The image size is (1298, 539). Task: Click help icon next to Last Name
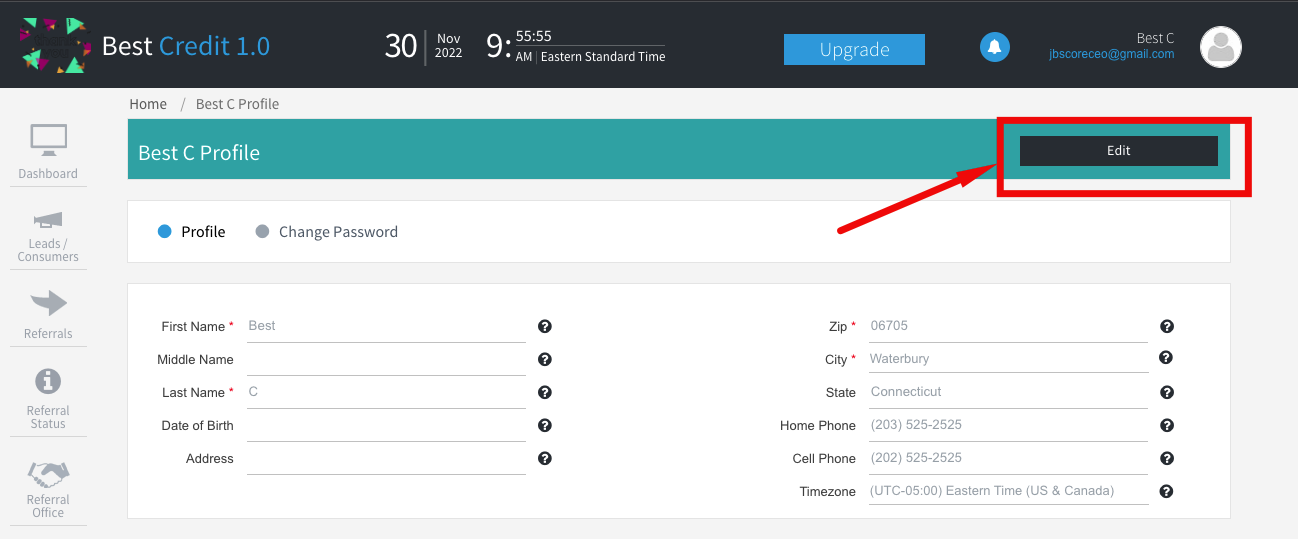coord(545,392)
